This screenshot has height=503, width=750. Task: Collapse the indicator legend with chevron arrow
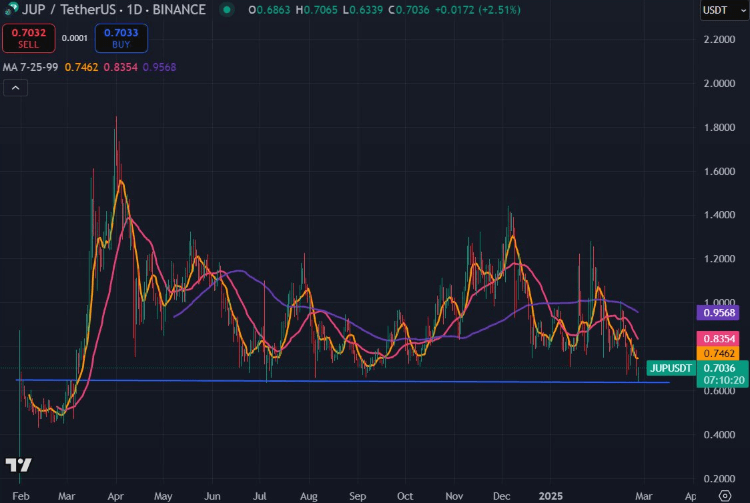[15, 88]
